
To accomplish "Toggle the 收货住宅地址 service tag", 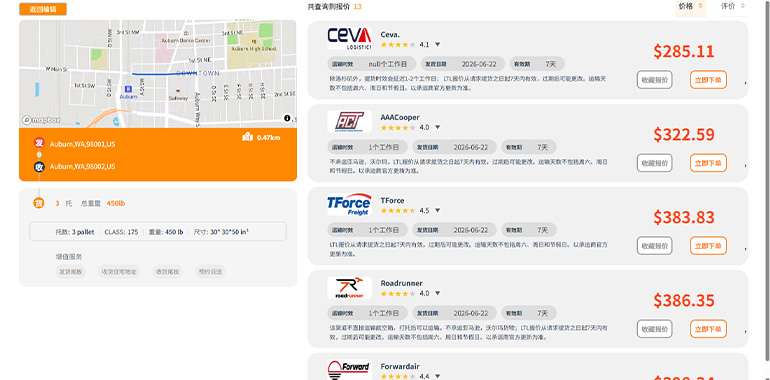I will tap(119, 271).
